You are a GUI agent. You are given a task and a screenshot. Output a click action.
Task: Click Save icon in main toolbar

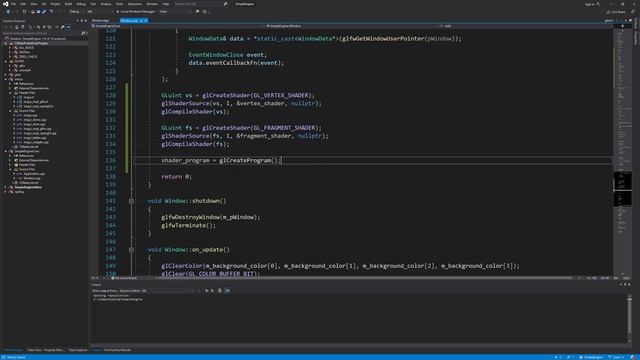coord(38,11)
